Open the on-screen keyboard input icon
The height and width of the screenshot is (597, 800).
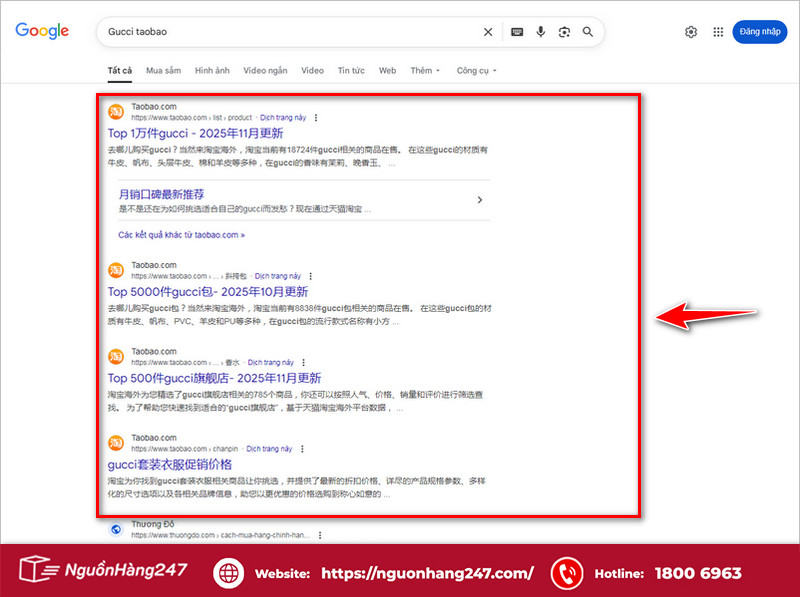[x=517, y=31]
